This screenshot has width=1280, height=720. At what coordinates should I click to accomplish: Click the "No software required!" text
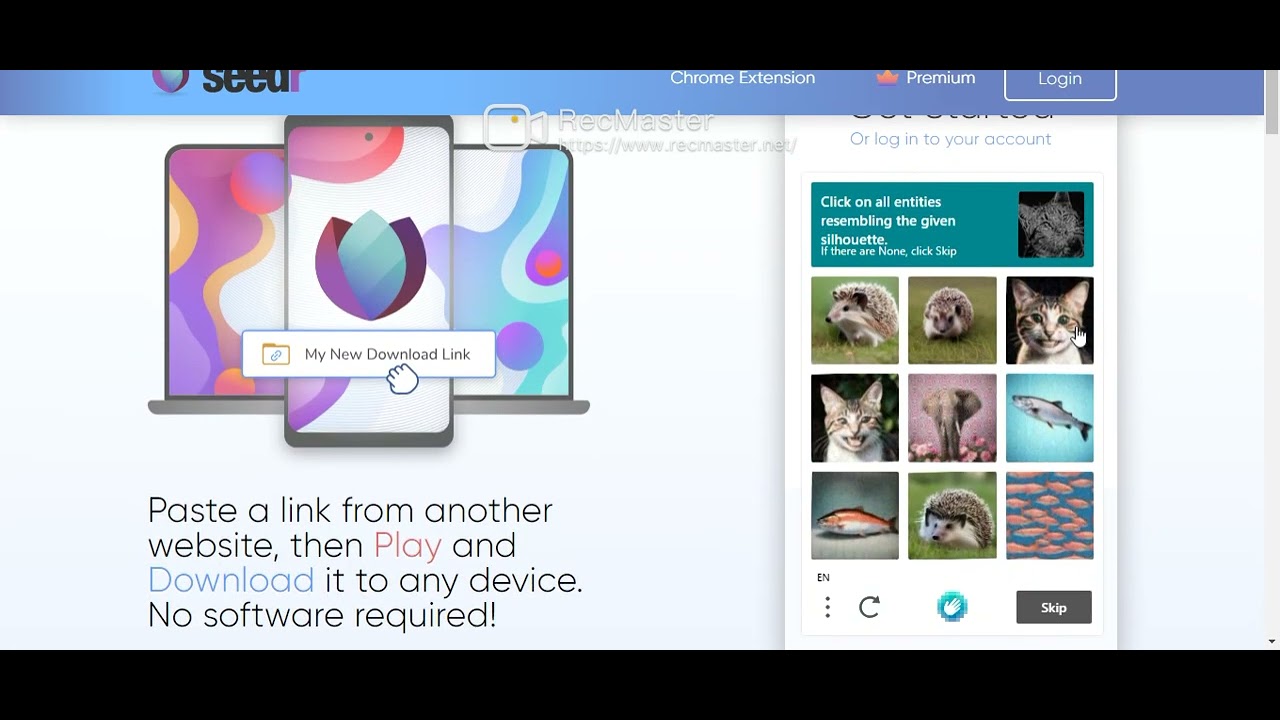(322, 615)
